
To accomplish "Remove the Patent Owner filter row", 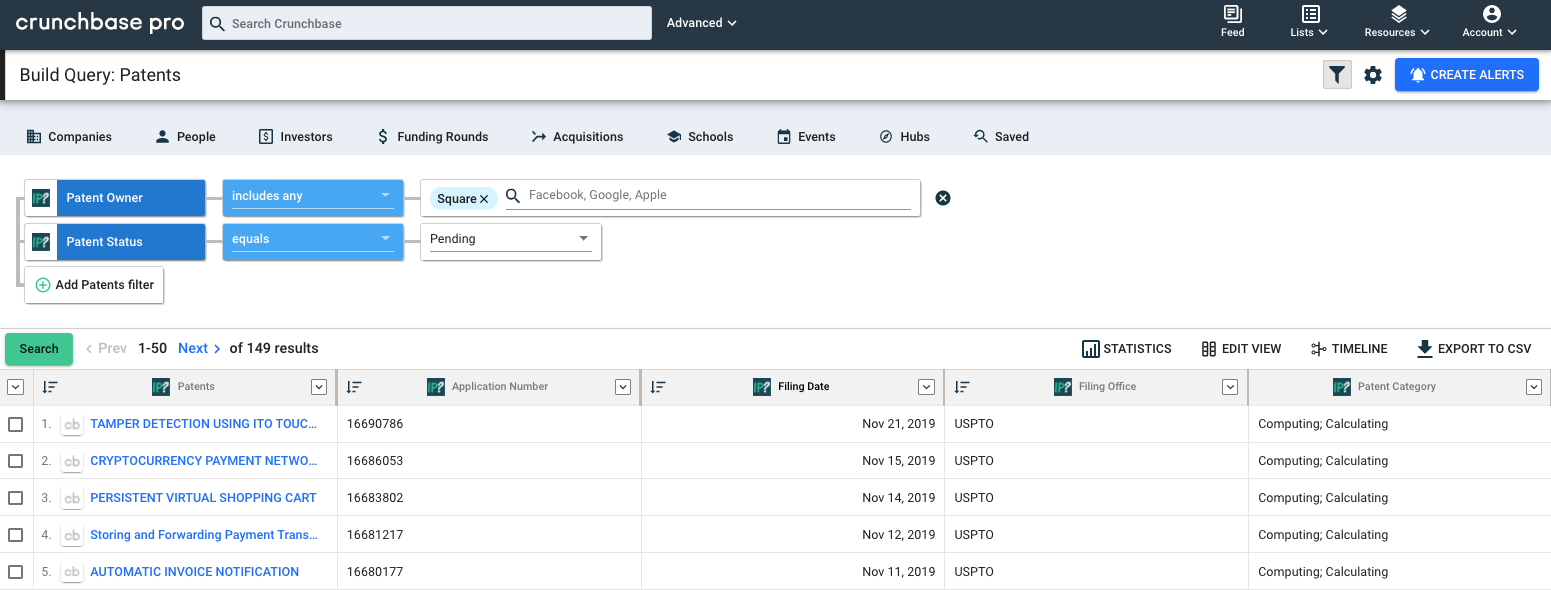I will point(942,198).
